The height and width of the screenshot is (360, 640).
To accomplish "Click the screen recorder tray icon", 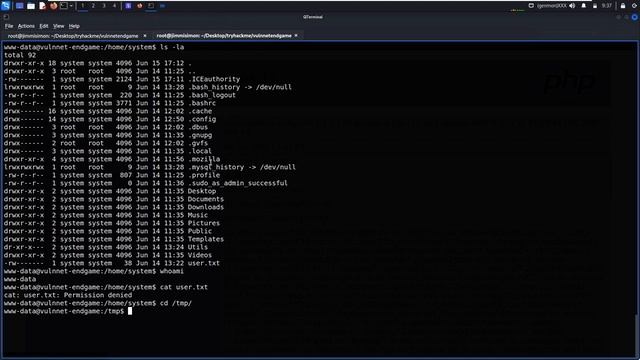I will [531, 6].
